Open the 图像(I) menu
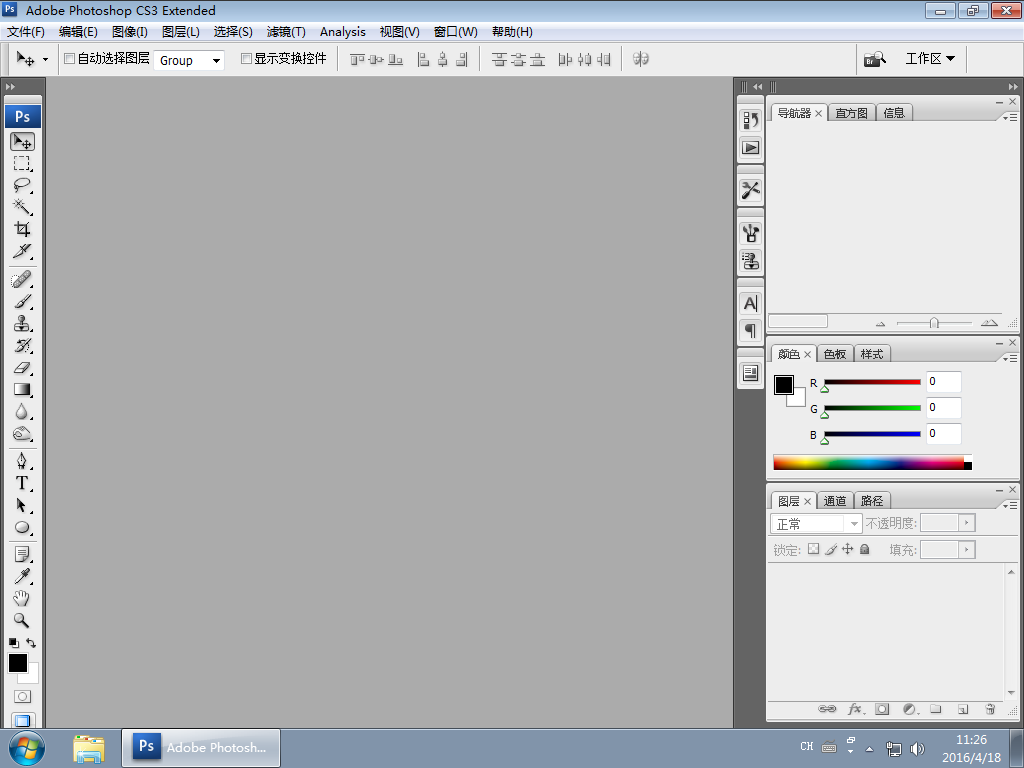The image size is (1024, 768). point(129,32)
